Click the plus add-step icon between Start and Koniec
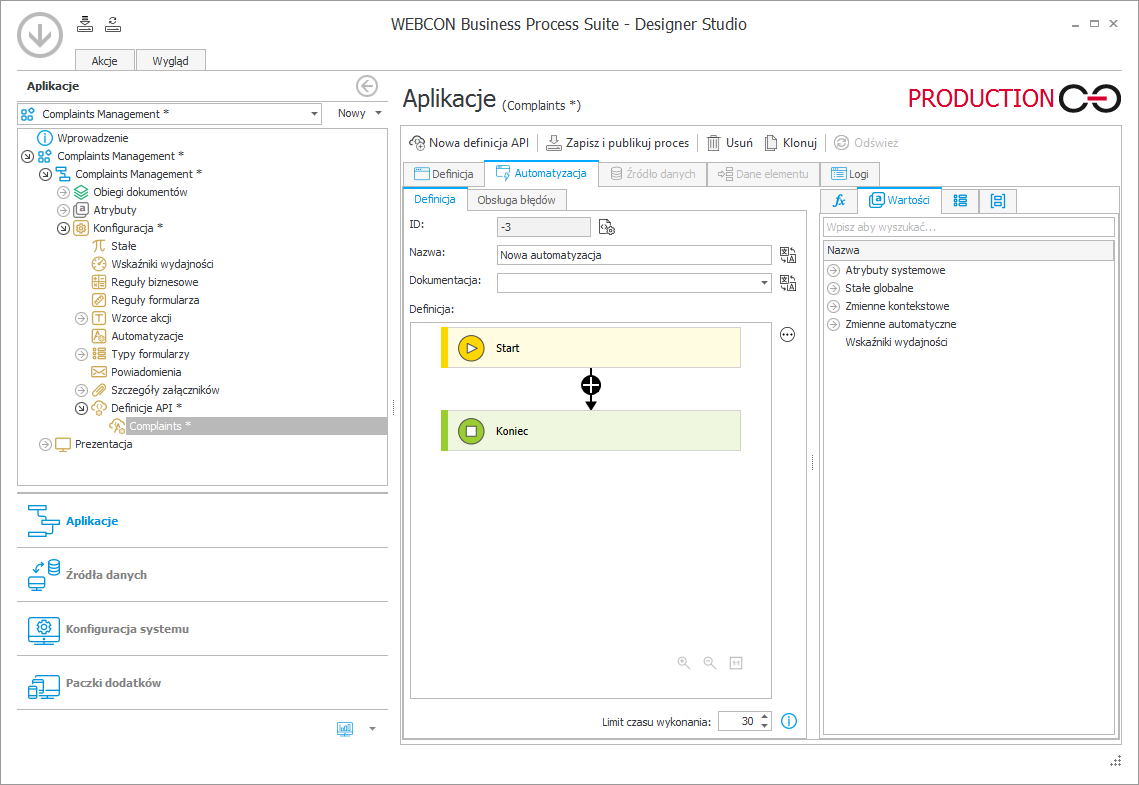The height and width of the screenshot is (785, 1139). (x=591, y=384)
